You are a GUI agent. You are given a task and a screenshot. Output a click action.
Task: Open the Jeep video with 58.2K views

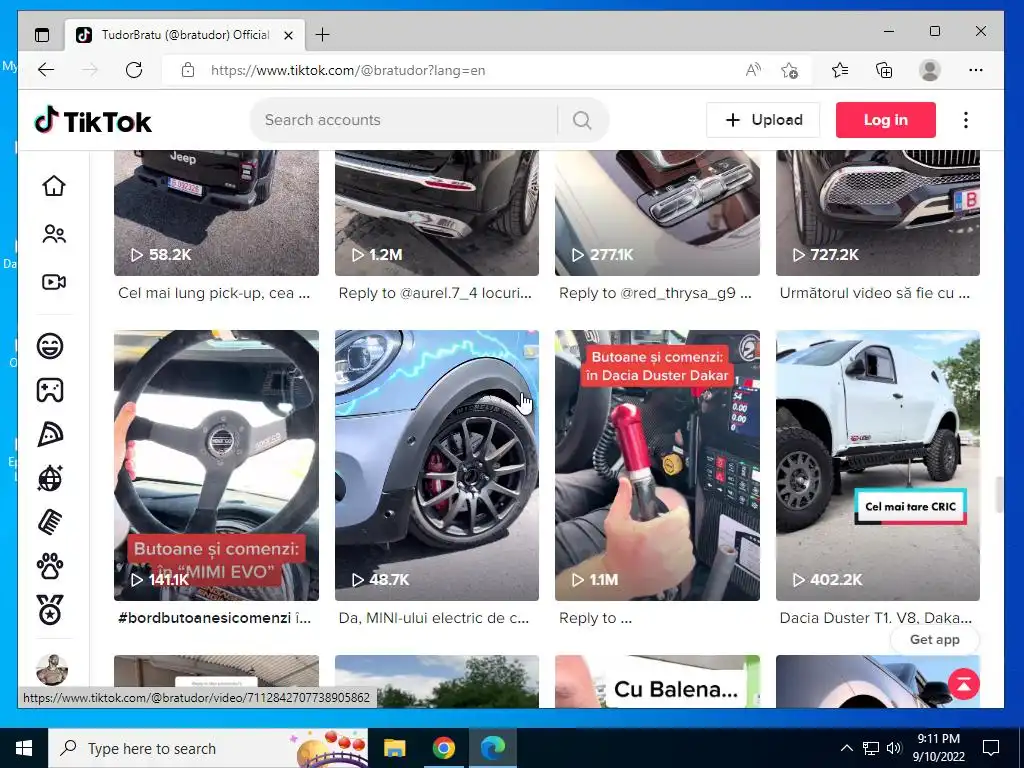point(216,212)
